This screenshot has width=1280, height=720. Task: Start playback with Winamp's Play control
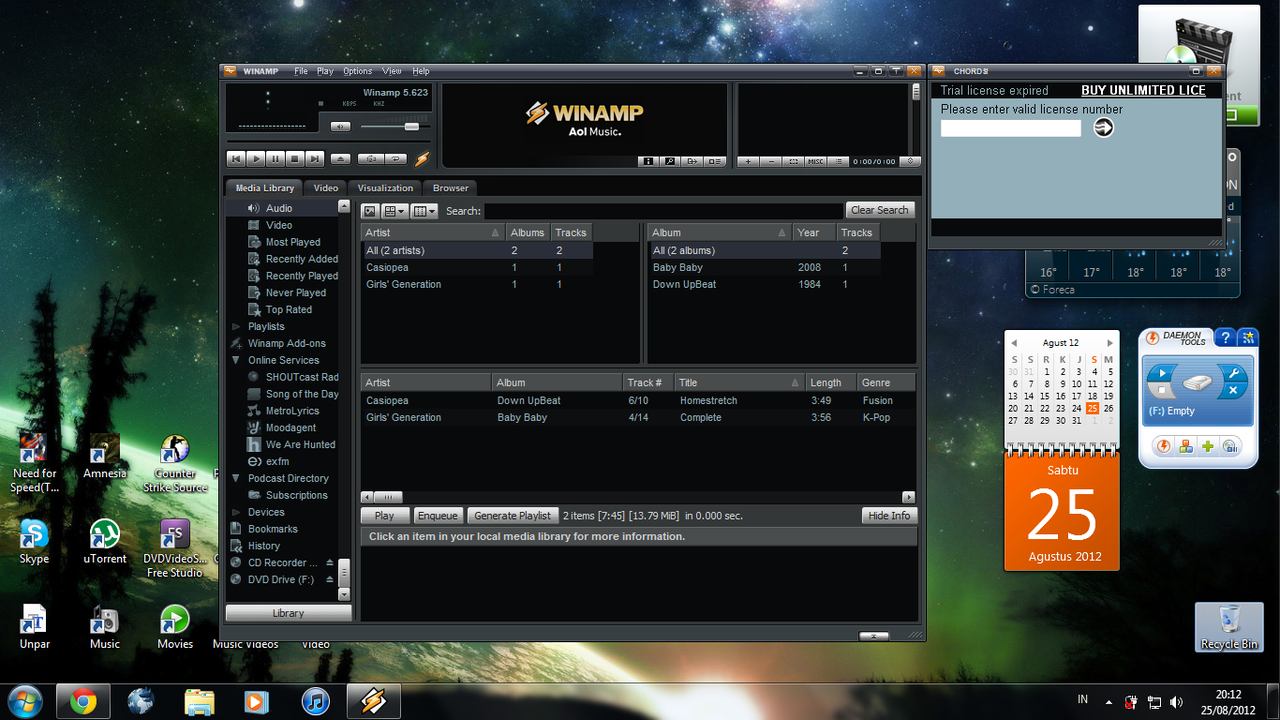tap(256, 159)
